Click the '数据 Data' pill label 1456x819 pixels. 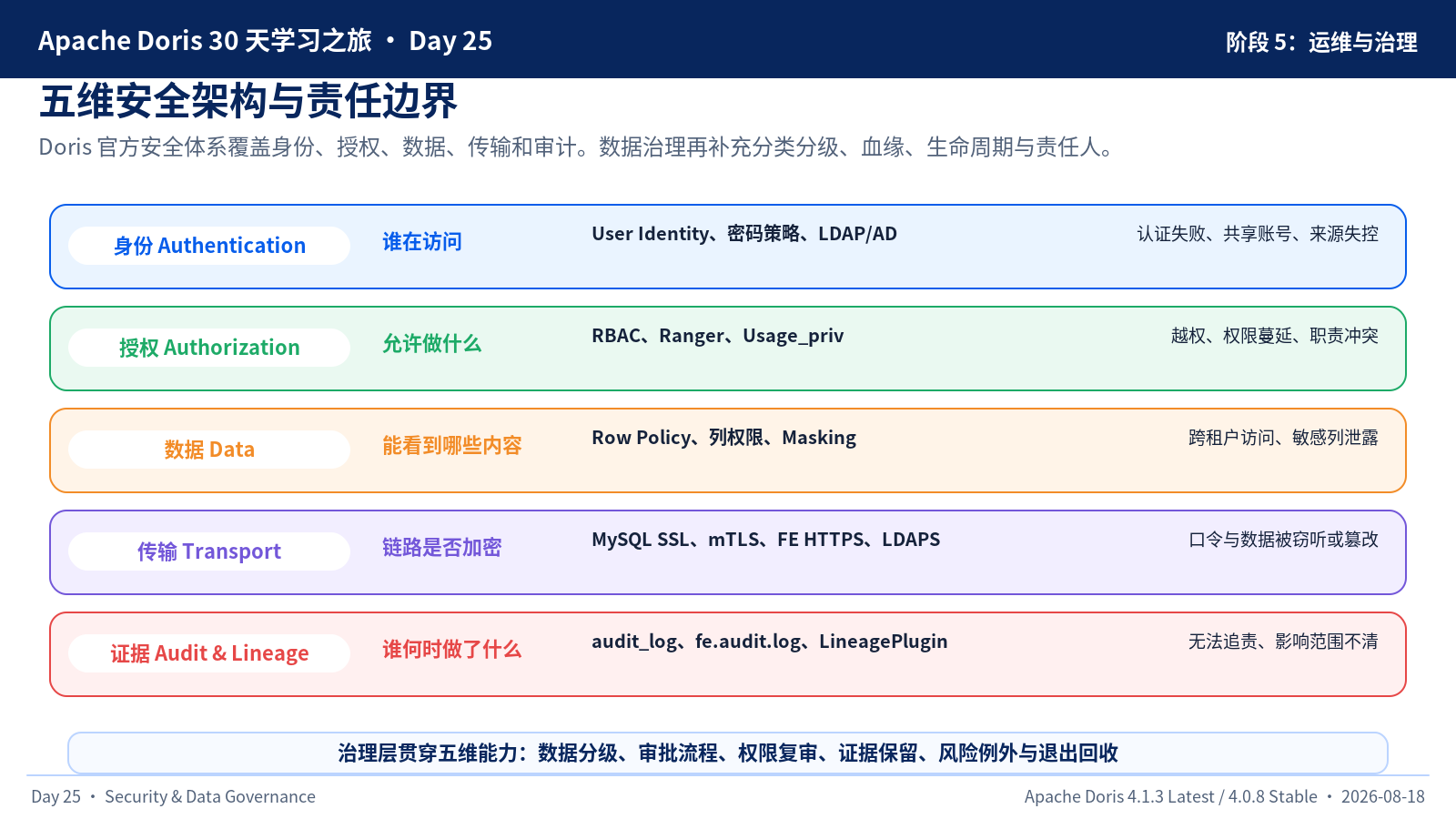click(x=209, y=450)
